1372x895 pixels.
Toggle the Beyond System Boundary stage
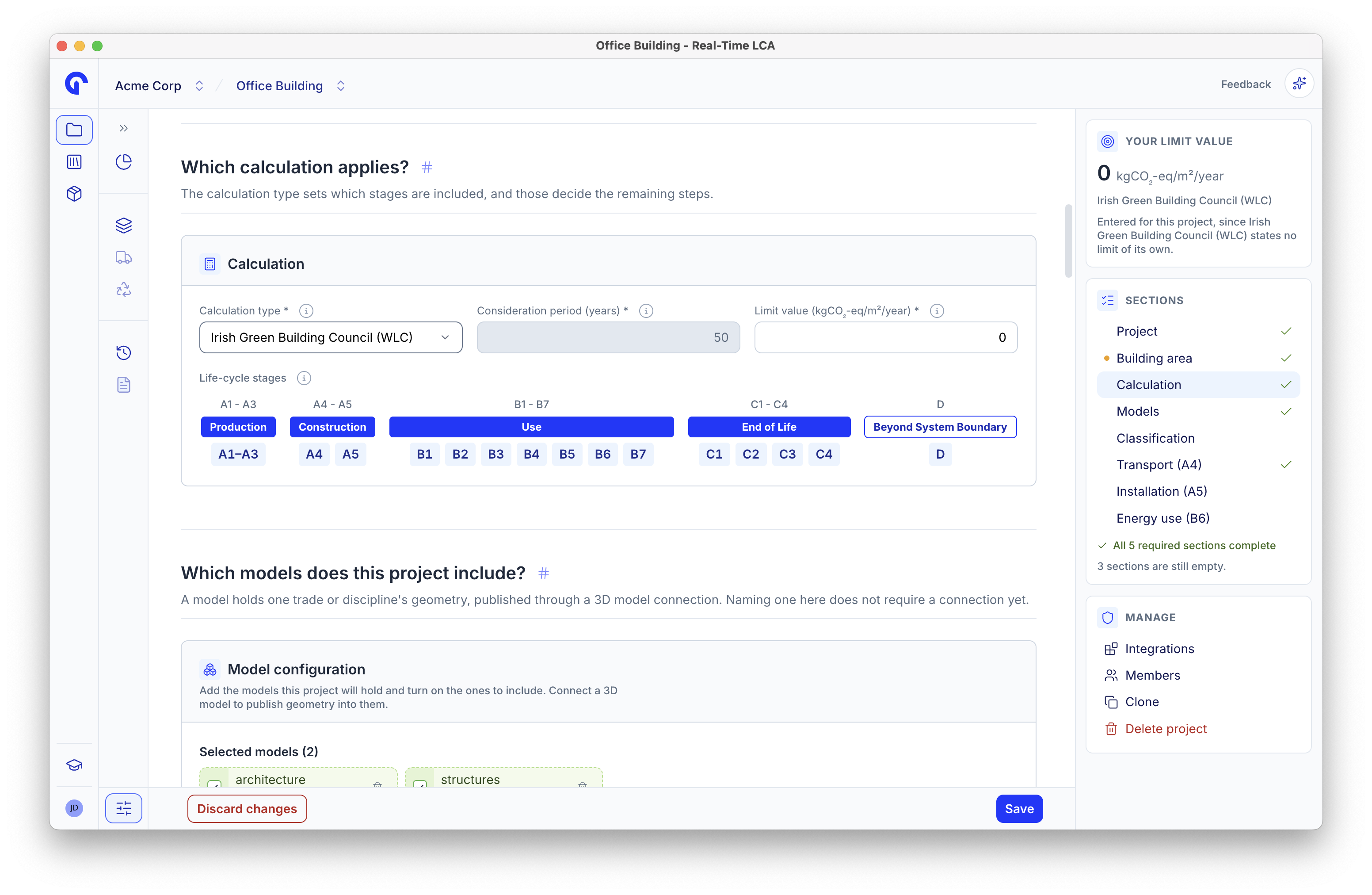940,427
